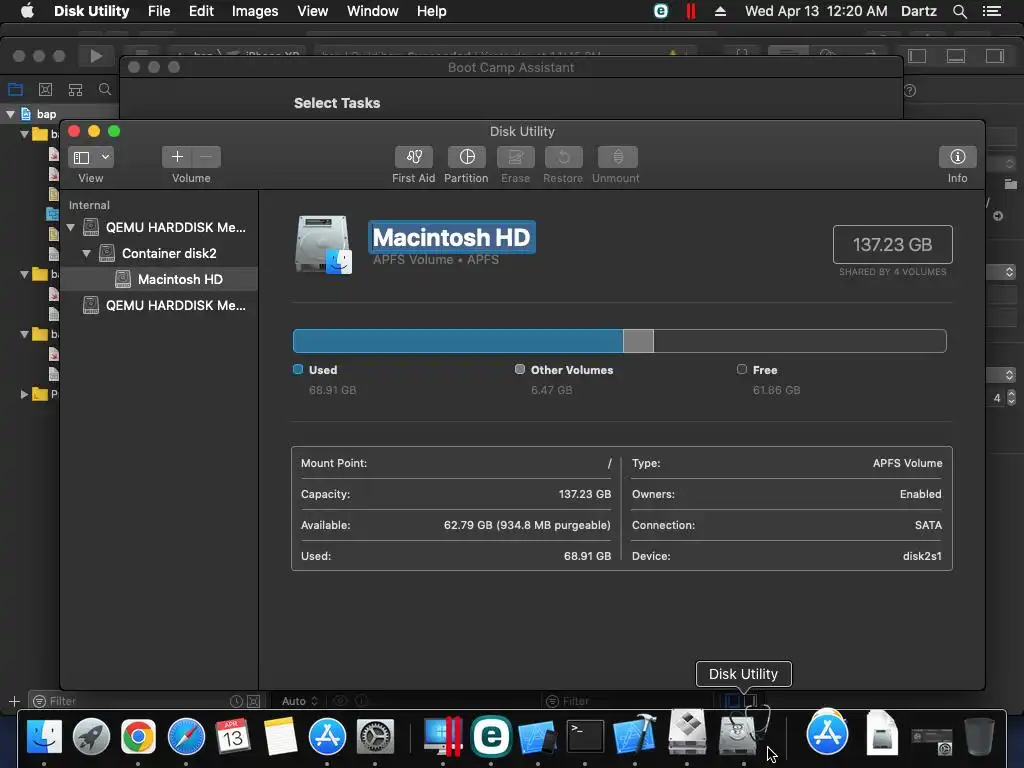Image resolution: width=1024 pixels, height=768 pixels.
Task: Collapse the bap project in Xcode navigator
Action: [x=10, y=114]
